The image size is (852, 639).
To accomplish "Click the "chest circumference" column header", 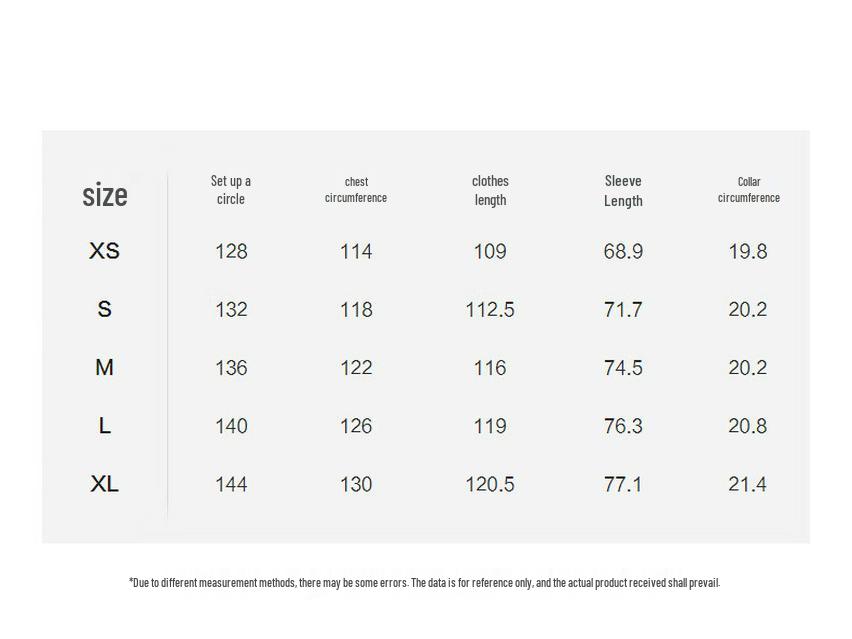I will pyautogui.click(x=356, y=190).
